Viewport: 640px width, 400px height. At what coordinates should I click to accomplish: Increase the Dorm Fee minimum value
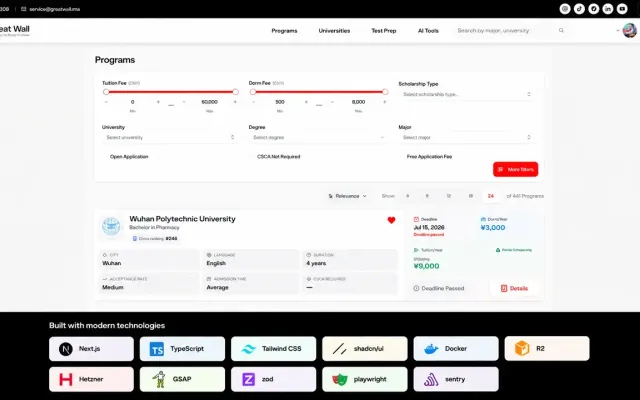[x=306, y=102]
